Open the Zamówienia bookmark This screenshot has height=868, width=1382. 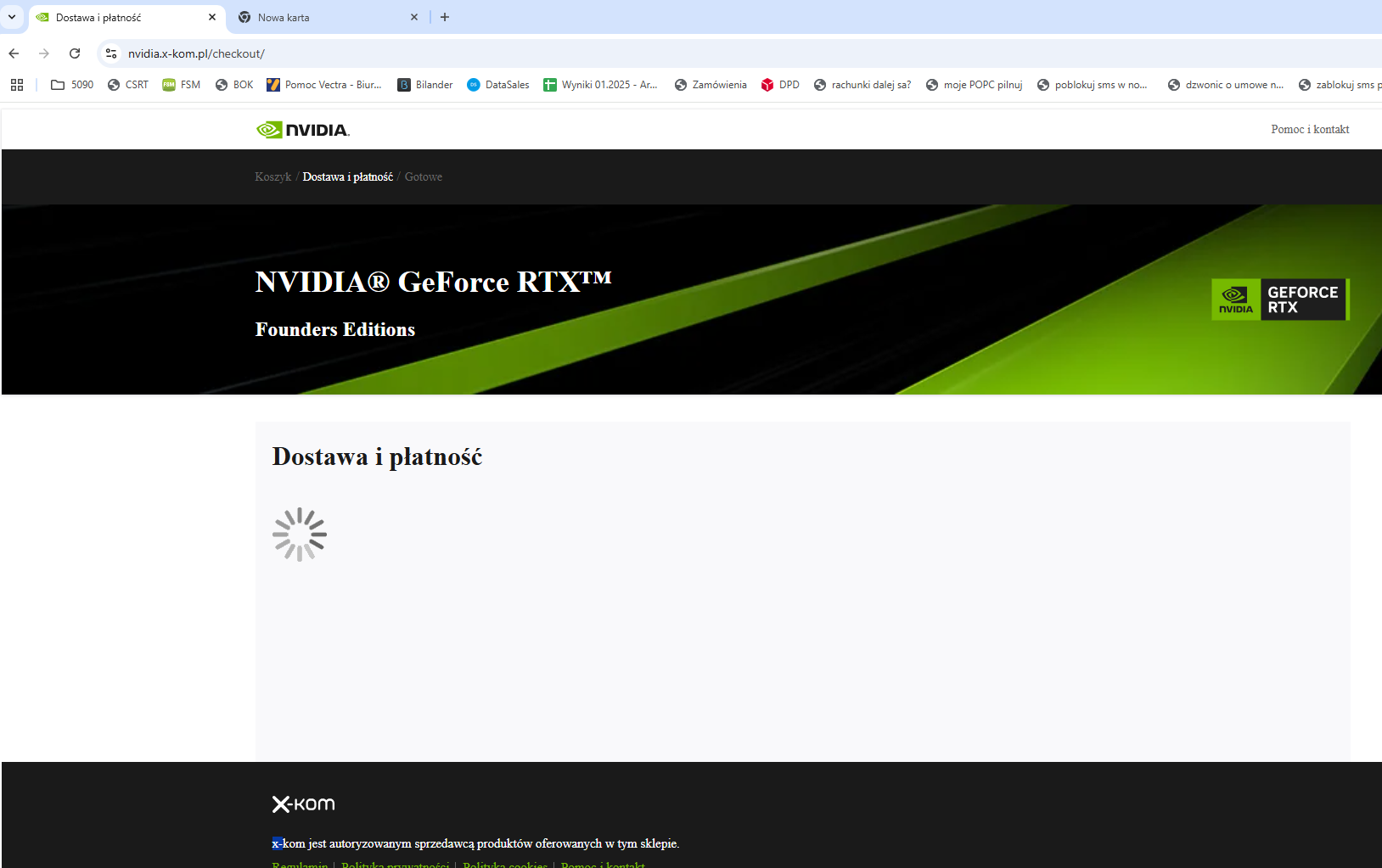pyautogui.click(x=711, y=85)
